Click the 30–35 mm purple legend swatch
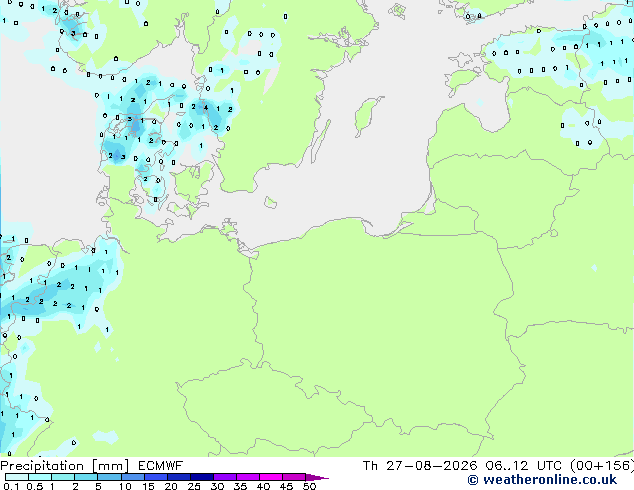 [225, 477]
